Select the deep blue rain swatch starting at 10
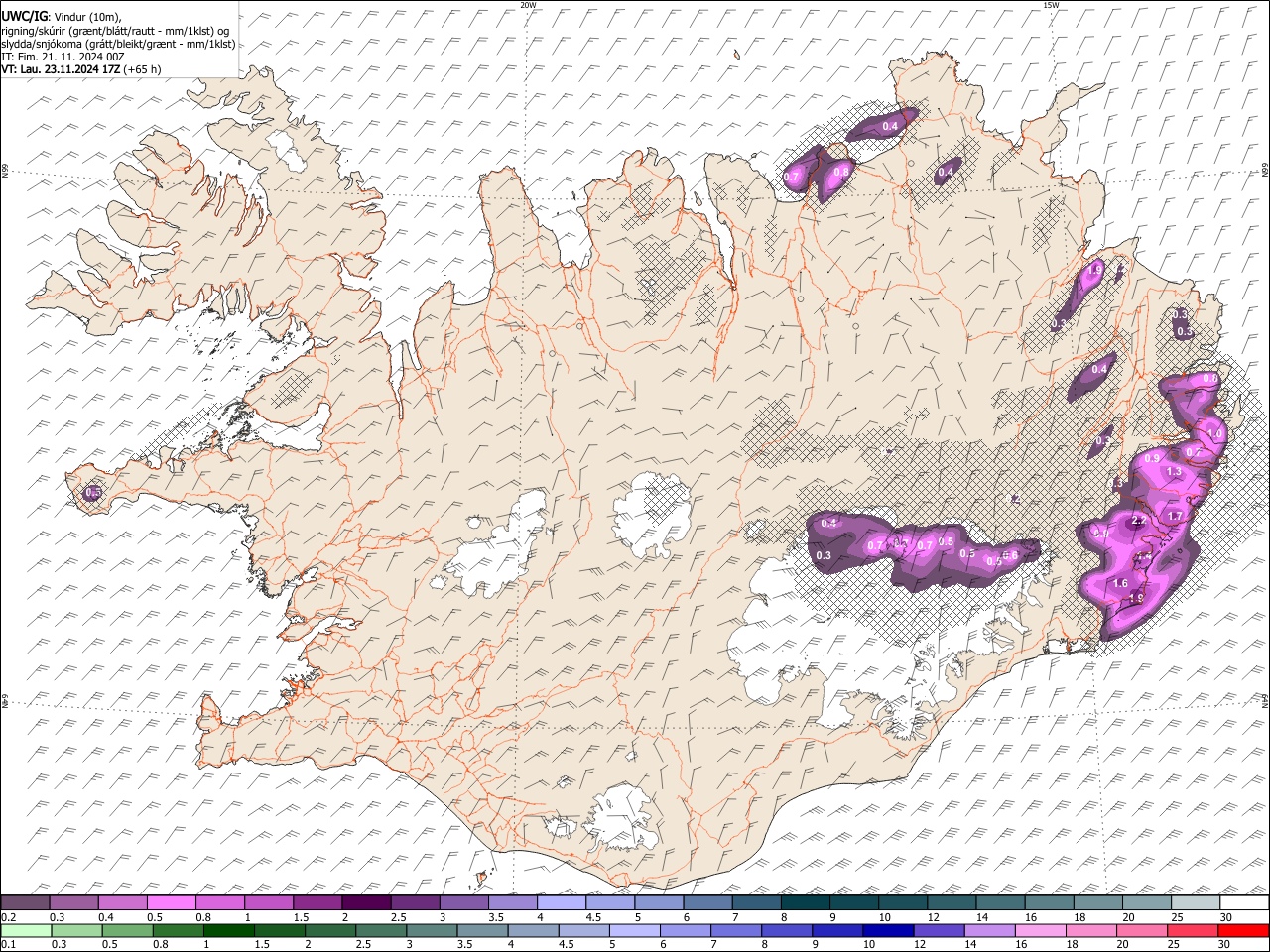 tap(888, 930)
